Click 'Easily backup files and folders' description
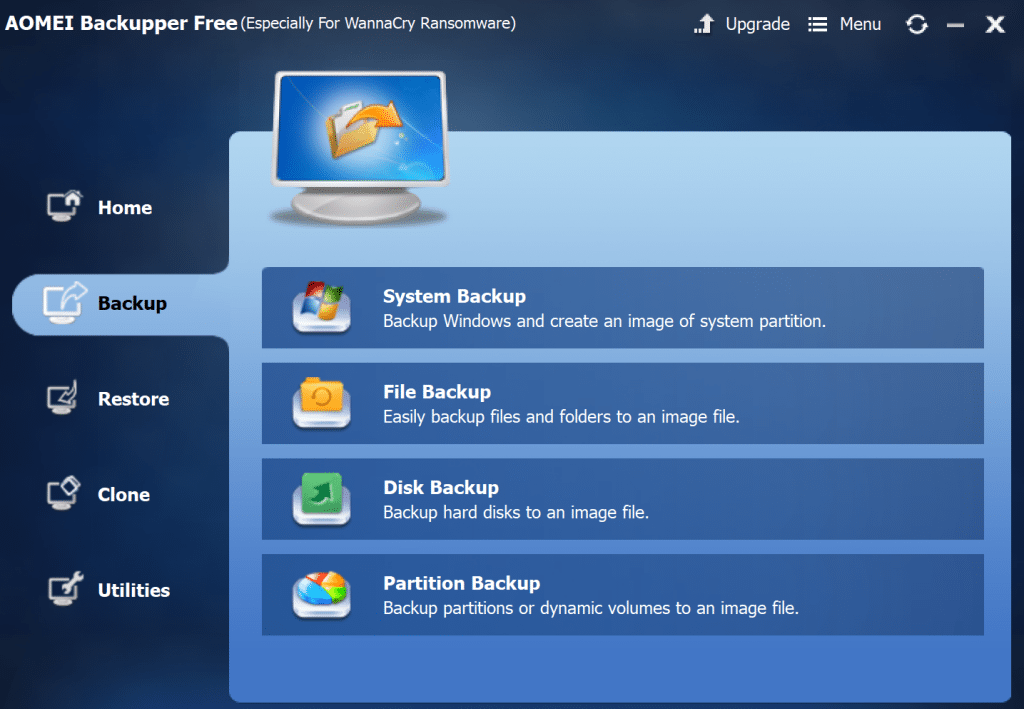The width and height of the screenshot is (1024, 709). 561,417
